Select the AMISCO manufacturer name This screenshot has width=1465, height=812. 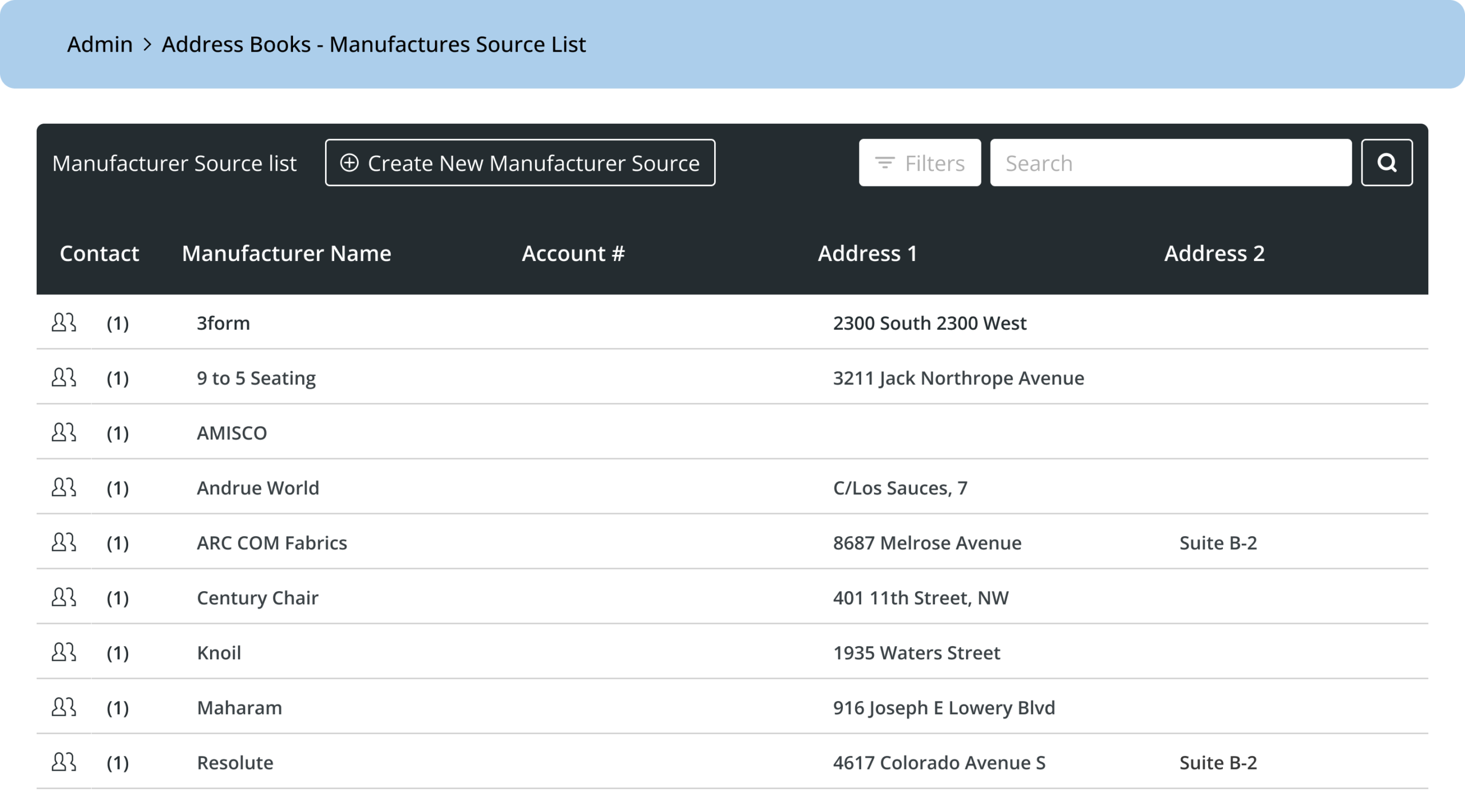(232, 433)
